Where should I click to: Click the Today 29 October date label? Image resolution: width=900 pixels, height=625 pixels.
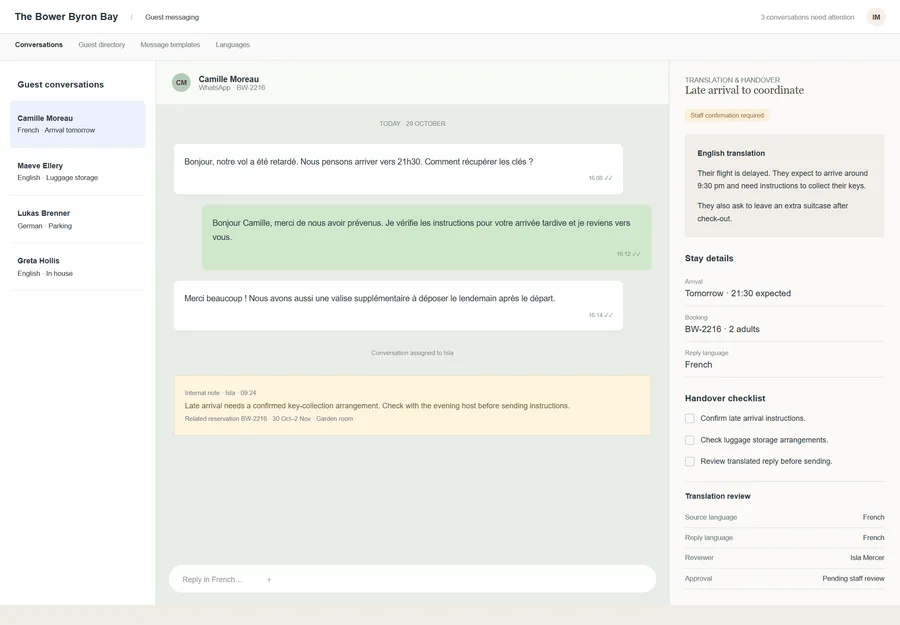tap(412, 123)
